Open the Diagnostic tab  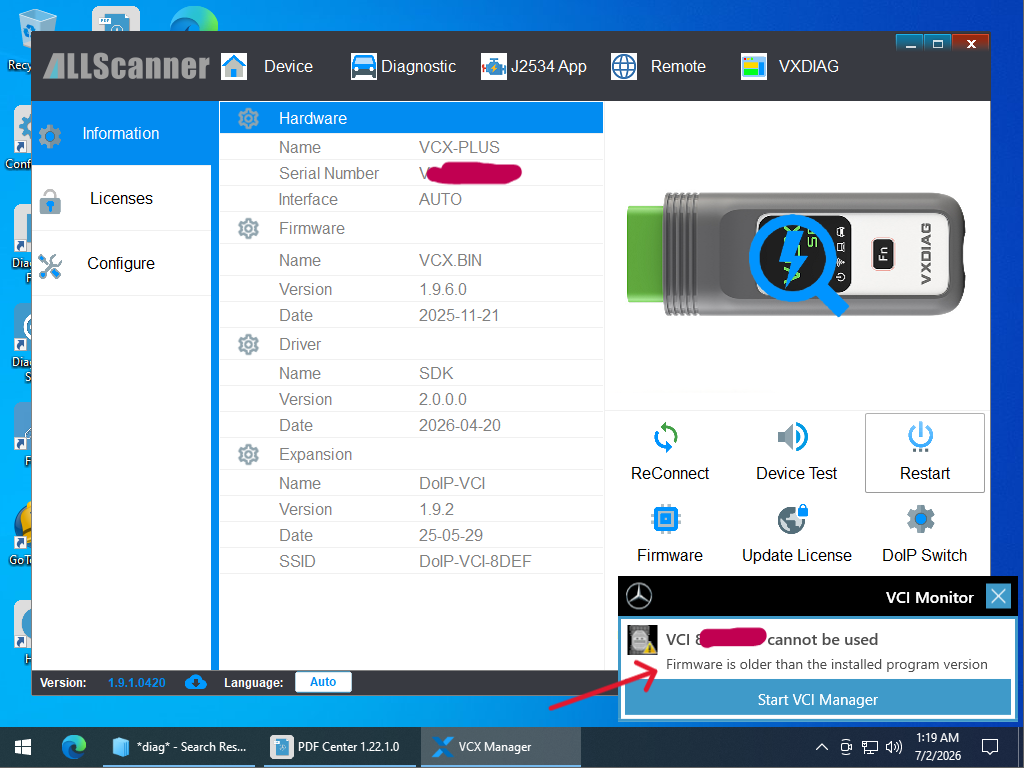click(x=418, y=67)
